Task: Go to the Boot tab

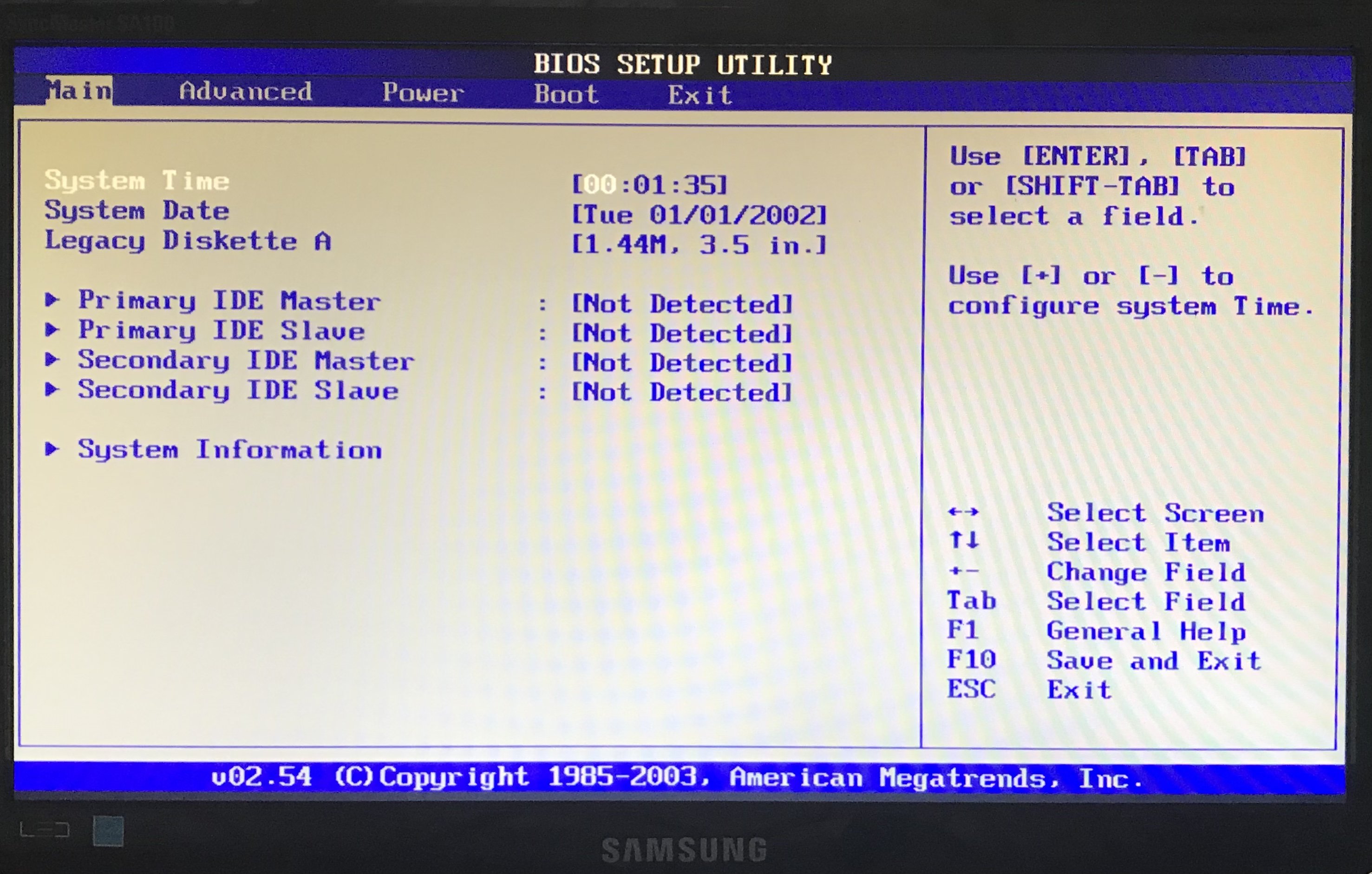Action: point(566,94)
